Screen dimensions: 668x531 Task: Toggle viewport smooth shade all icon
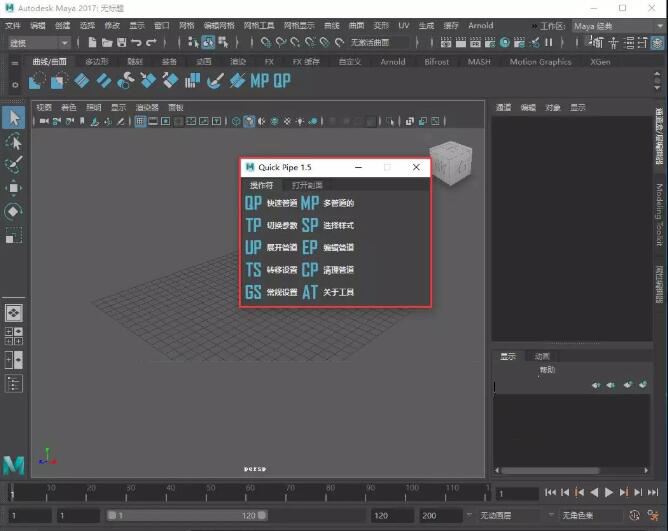pos(249,121)
